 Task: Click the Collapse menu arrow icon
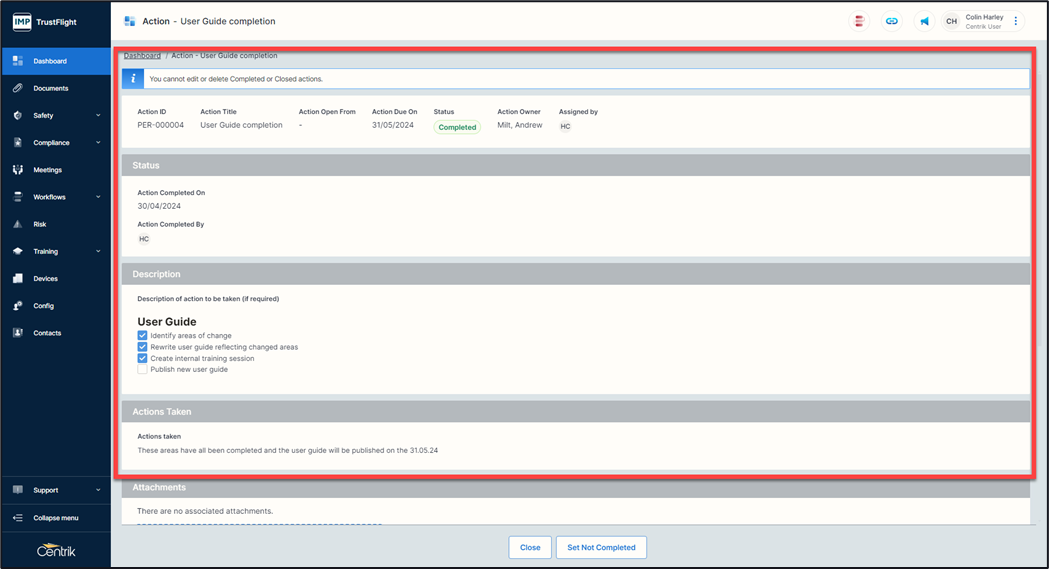click(18, 518)
